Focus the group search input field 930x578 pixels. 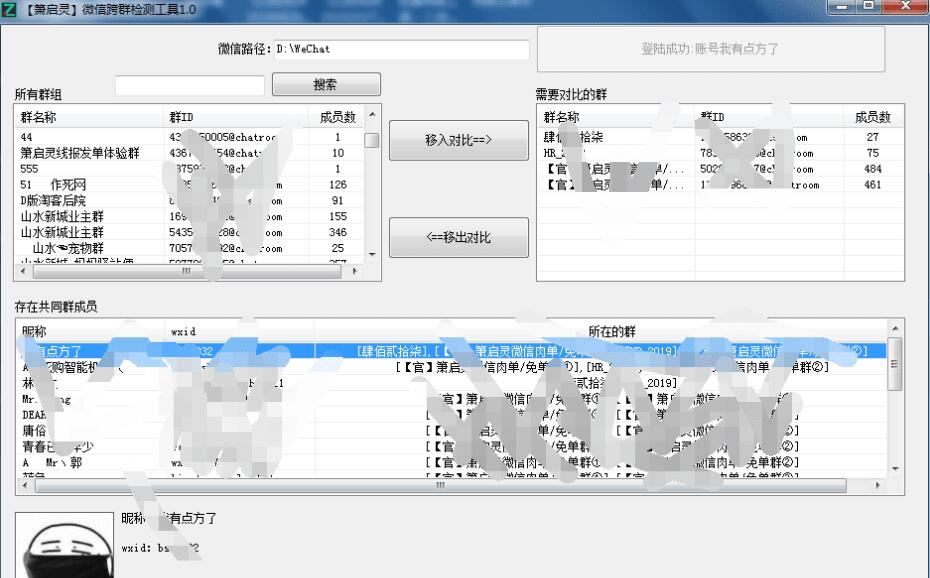tap(190, 85)
